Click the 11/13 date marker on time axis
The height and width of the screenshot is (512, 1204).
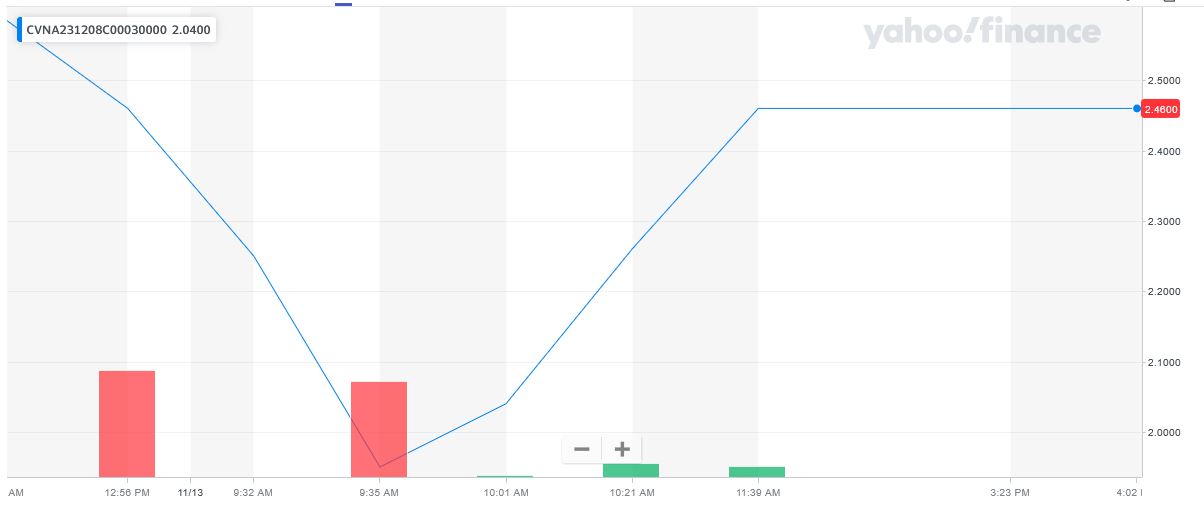point(190,492)
